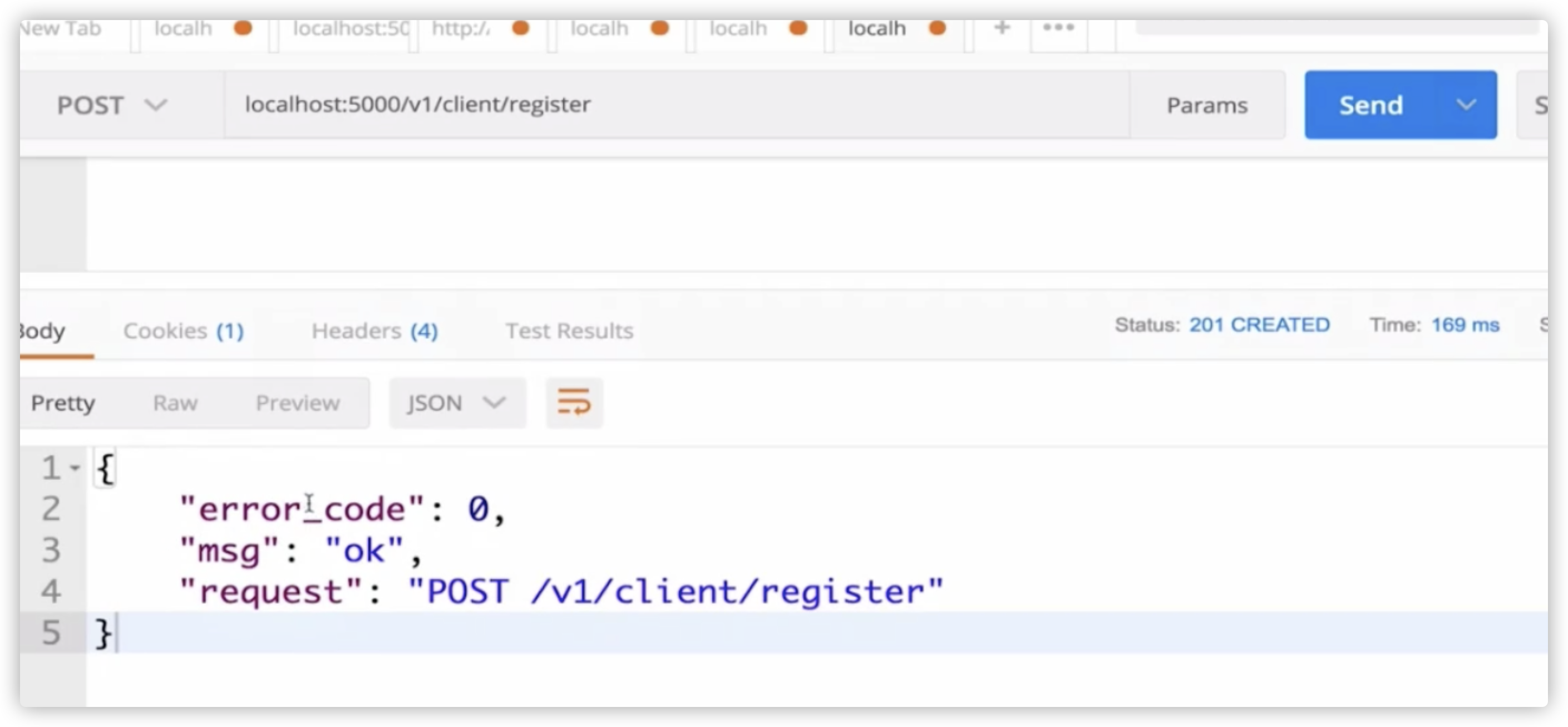
Task: Click the word-wrap icon in response toolbar
Action: [573, 402]
